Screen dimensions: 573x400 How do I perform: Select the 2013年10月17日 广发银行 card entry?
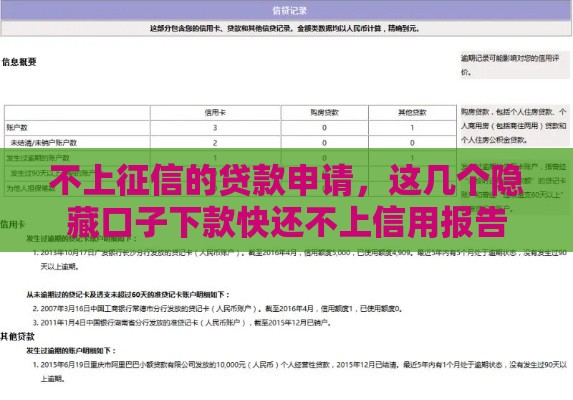(300, 252)
